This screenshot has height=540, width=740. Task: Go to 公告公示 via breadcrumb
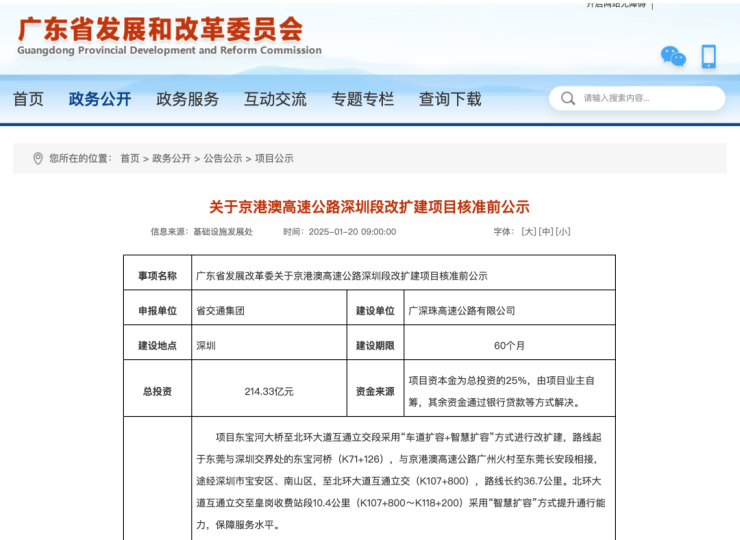pyautogui.click(x=223, y=158)
